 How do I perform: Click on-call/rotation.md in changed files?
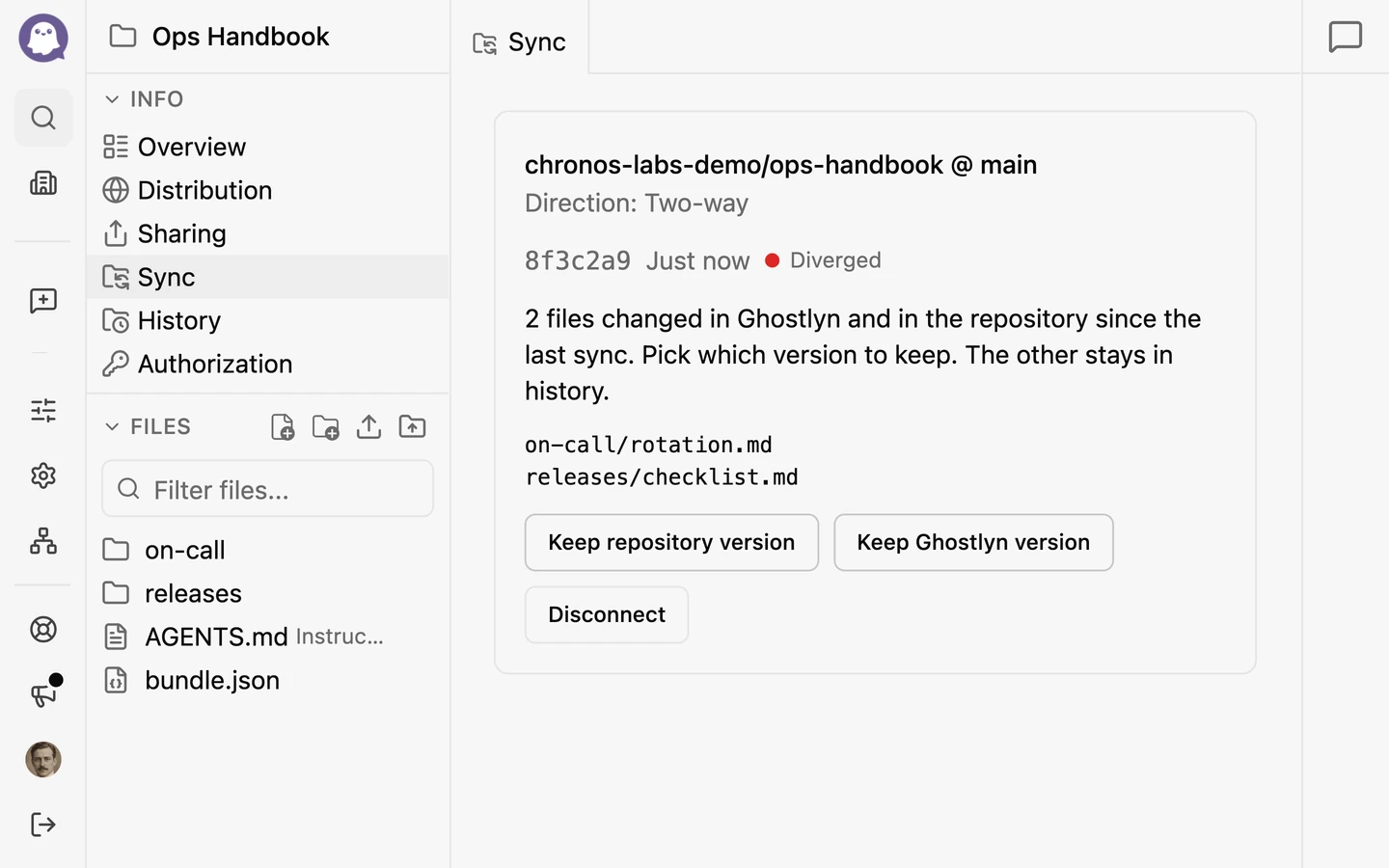[648, 445]
